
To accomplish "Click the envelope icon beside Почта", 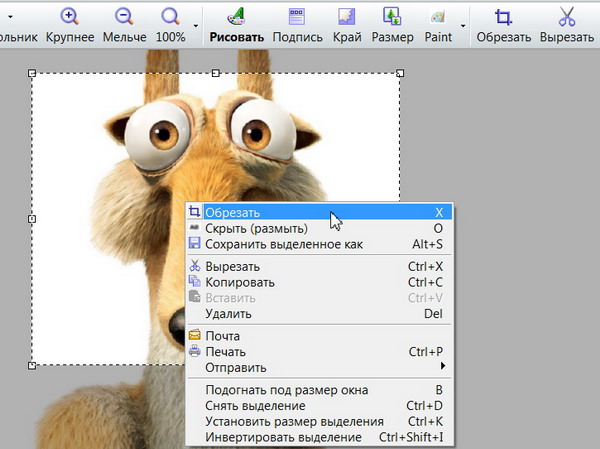I will pos(194,335).
